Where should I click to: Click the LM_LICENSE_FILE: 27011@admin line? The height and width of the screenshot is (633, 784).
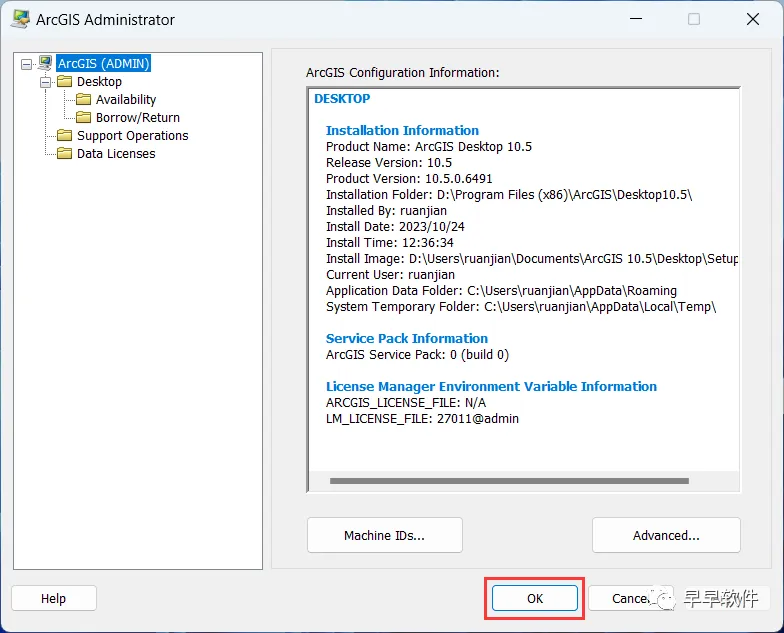tap(422, 418)
